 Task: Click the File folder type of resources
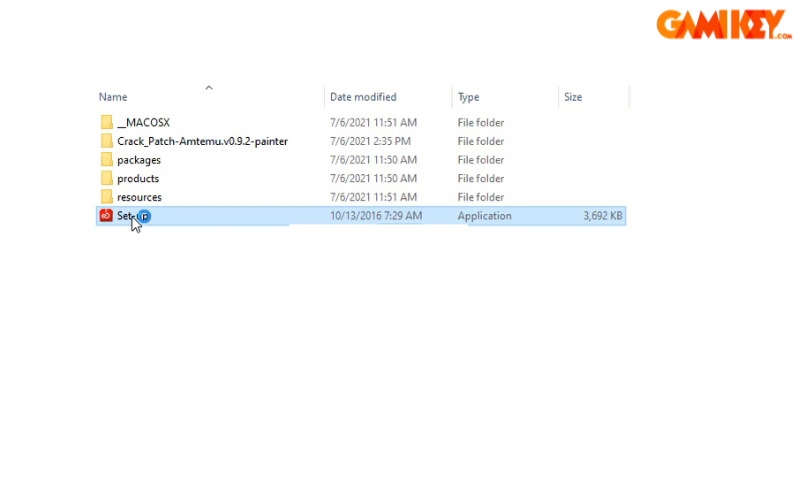click(480, 197)
